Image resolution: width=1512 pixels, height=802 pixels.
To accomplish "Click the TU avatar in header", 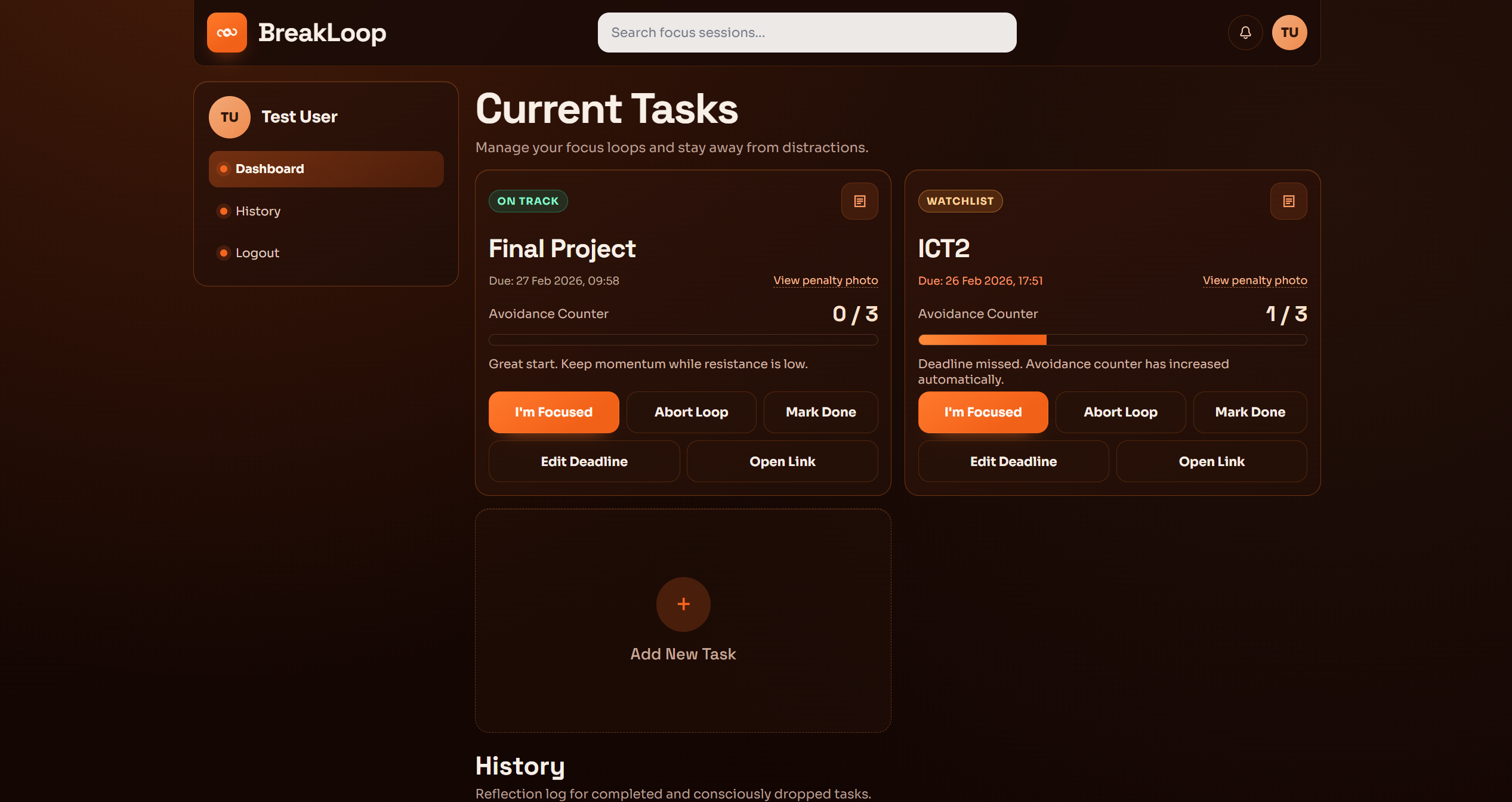I will pyautogui.click(x=1289, y=32).
